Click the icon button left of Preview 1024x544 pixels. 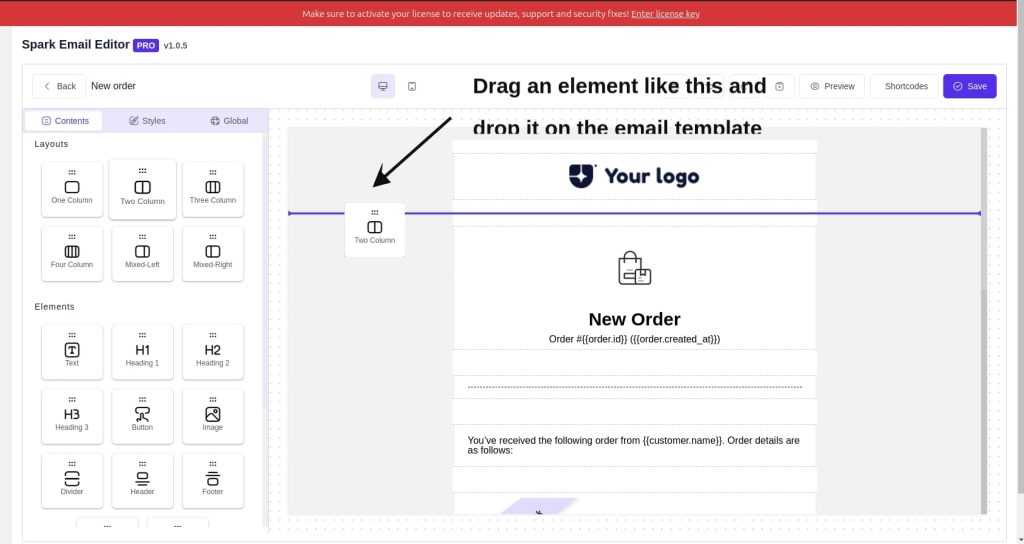coord(779,86)
